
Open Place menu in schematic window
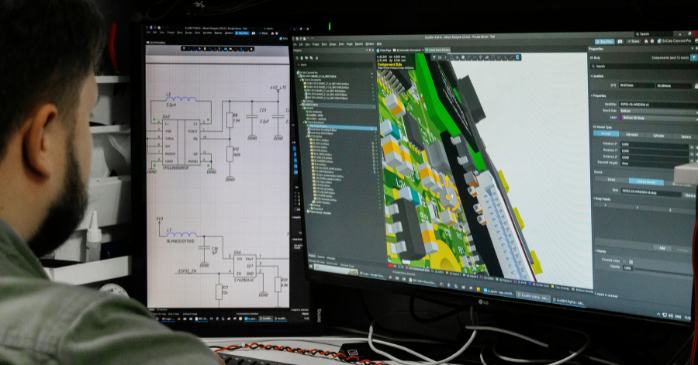point(179,33)
